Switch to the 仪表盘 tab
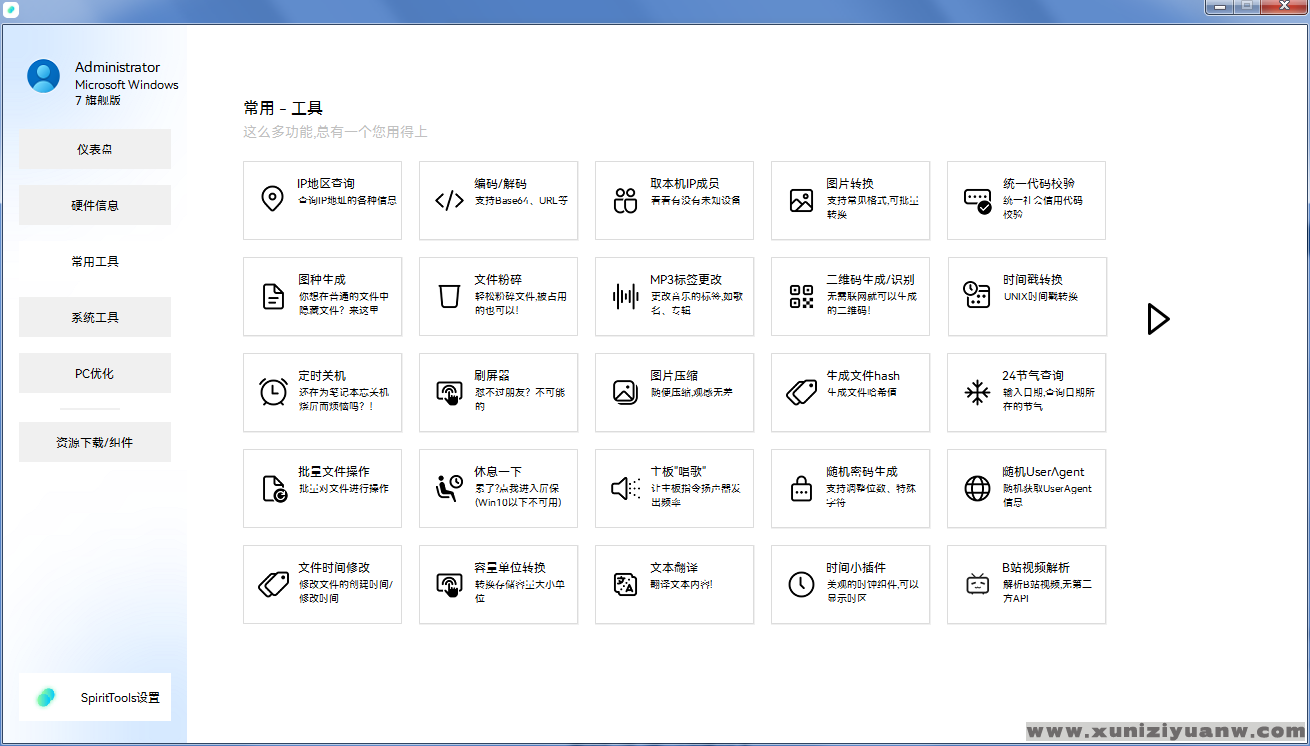 point(95,149)
